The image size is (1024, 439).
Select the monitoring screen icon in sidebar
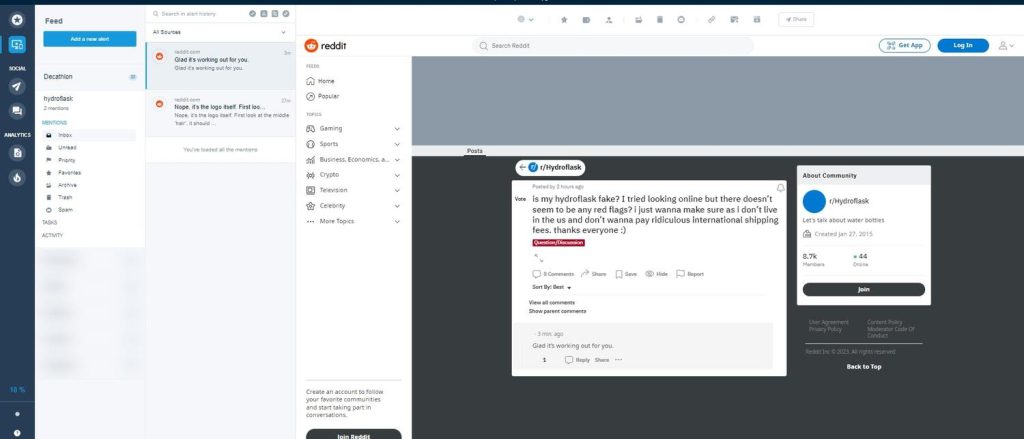[17, 44]
